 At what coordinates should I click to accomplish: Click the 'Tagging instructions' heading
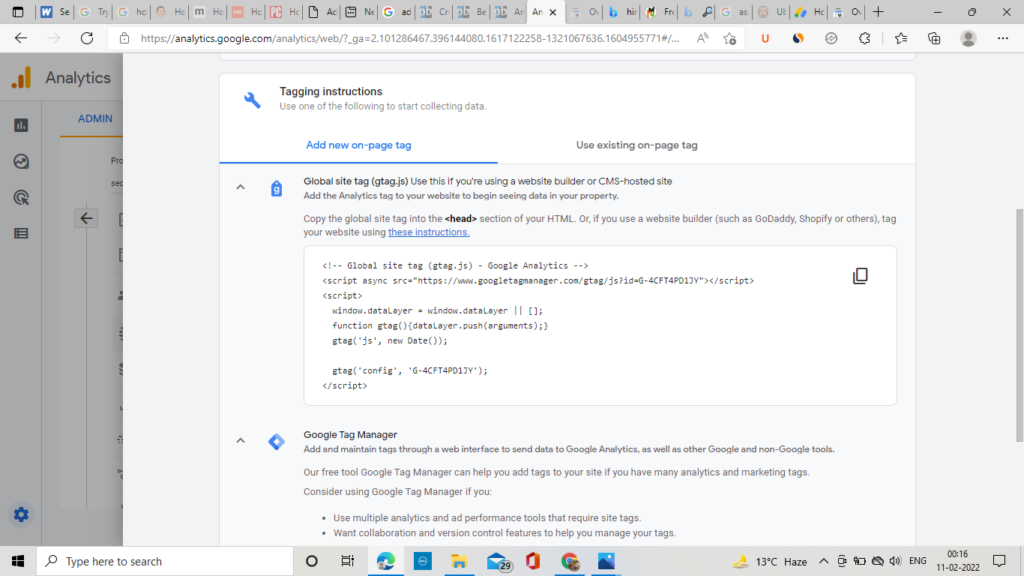tap(330, 91)
